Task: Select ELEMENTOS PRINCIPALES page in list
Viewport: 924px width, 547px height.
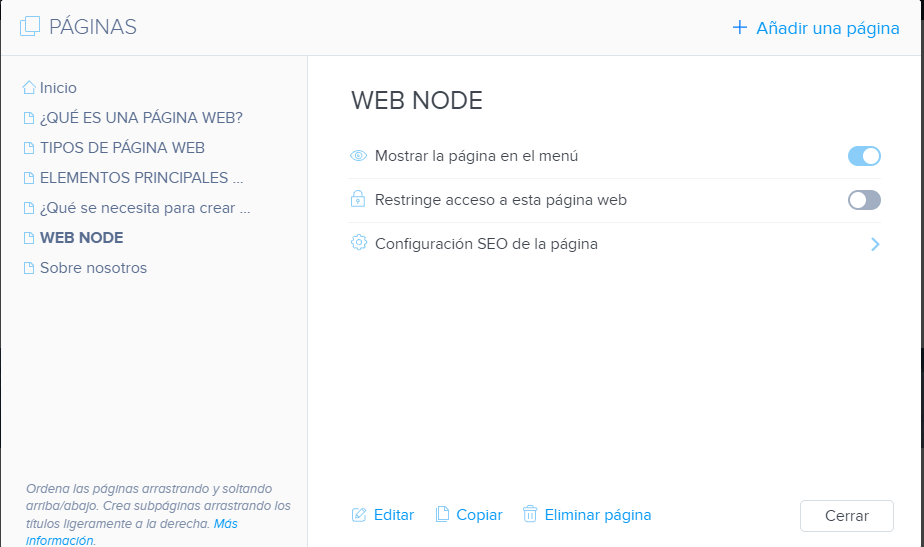Action: tap(141, 178)
